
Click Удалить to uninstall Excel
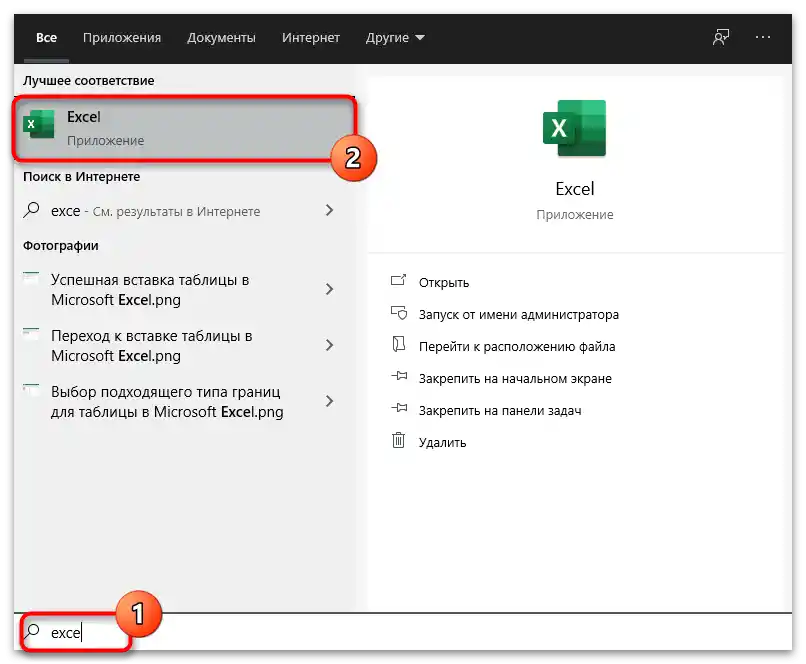tap(443, 443)
